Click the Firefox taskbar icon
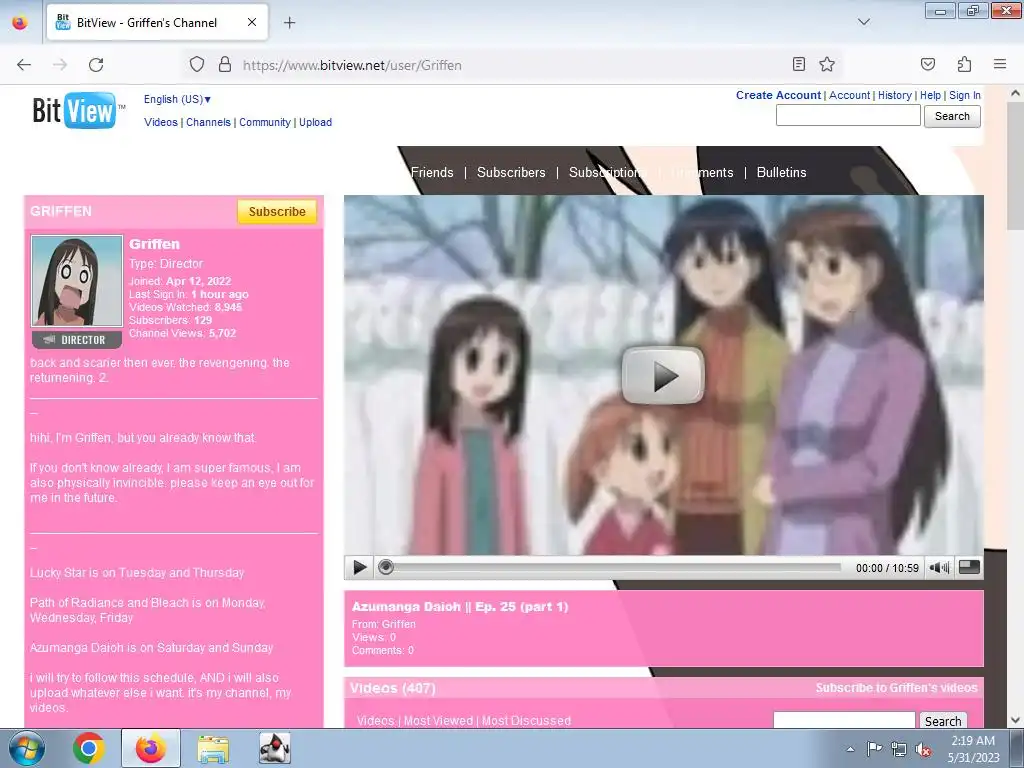The width and height of the screenshot is (1024, 768). click(x=151, y=748)
